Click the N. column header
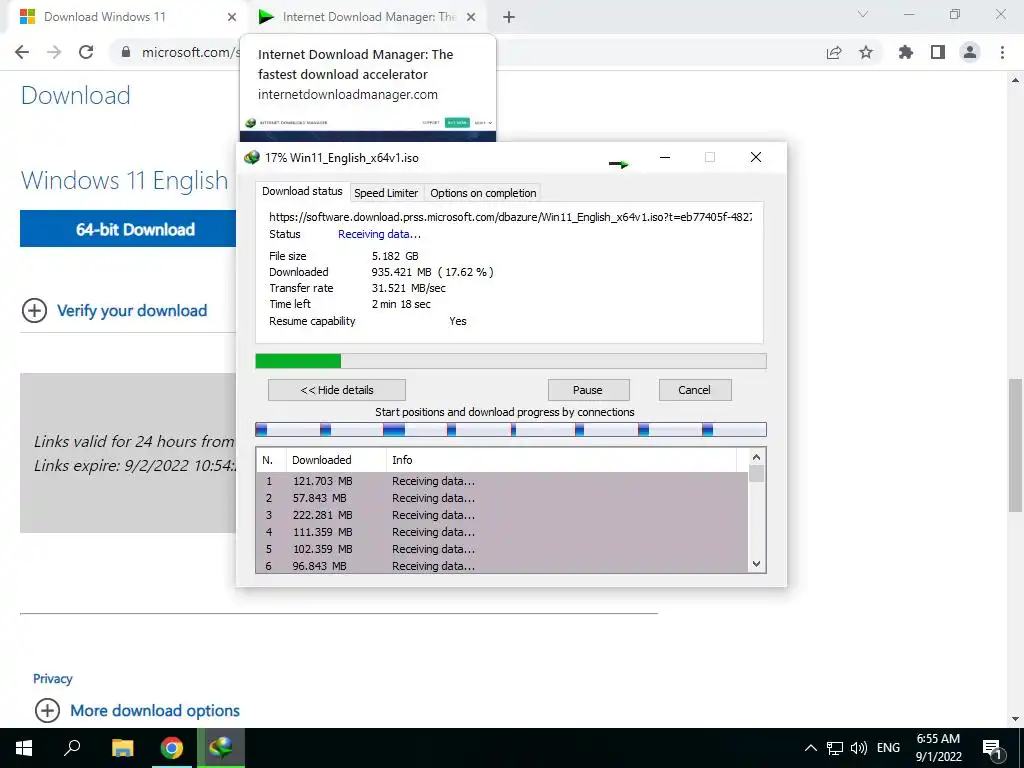 tap(271, 460)
